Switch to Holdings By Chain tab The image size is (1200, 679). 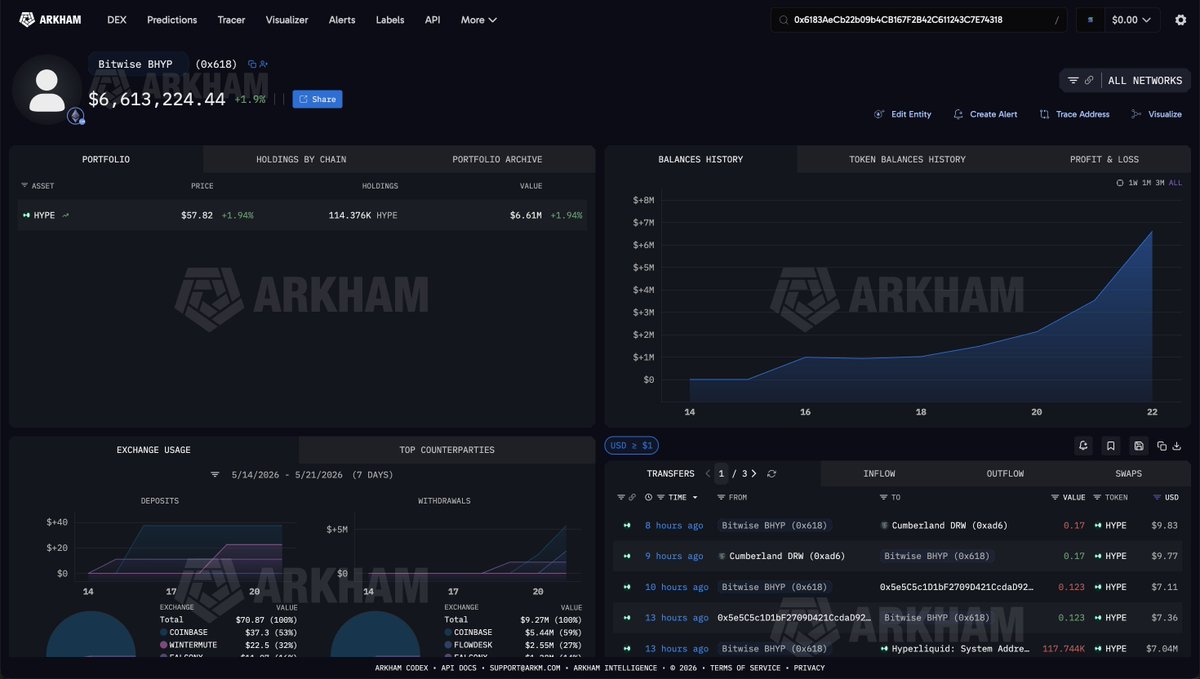coord(301,159)
